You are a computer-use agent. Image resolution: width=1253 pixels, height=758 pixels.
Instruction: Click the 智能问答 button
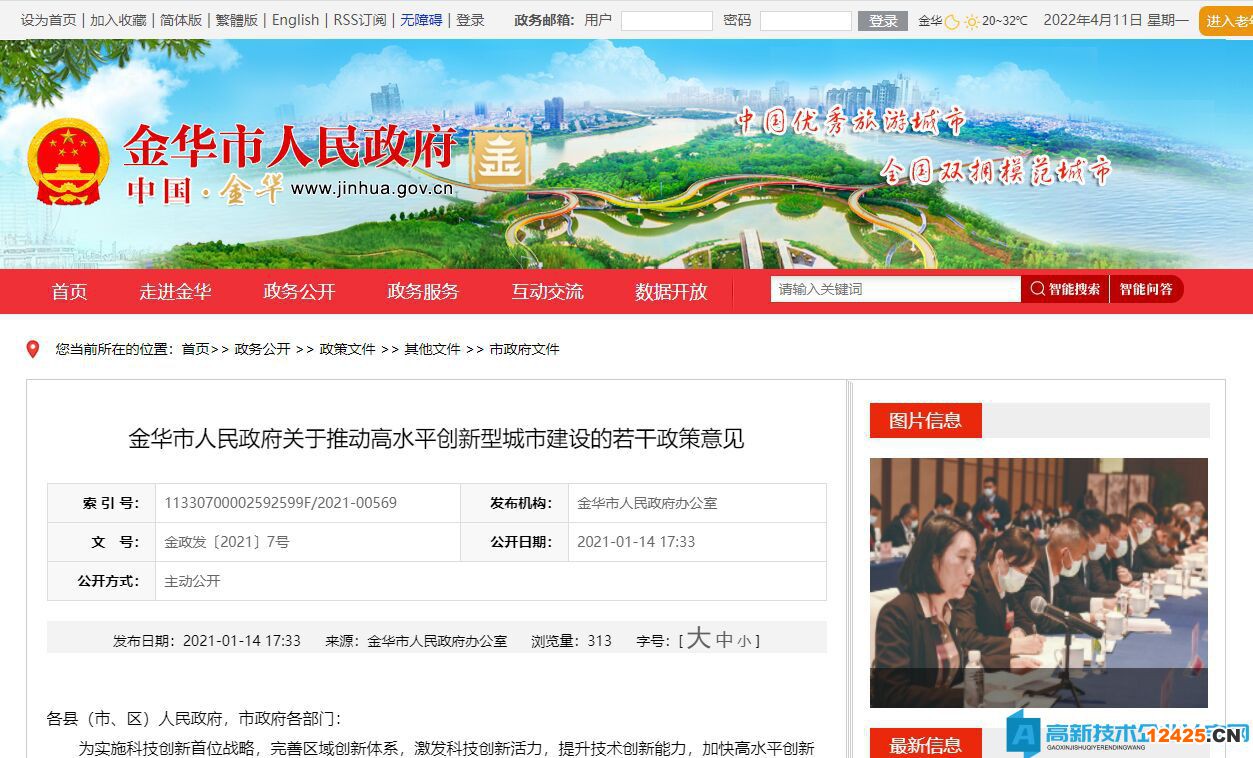pyautogui.click(x=1146, y=289)
